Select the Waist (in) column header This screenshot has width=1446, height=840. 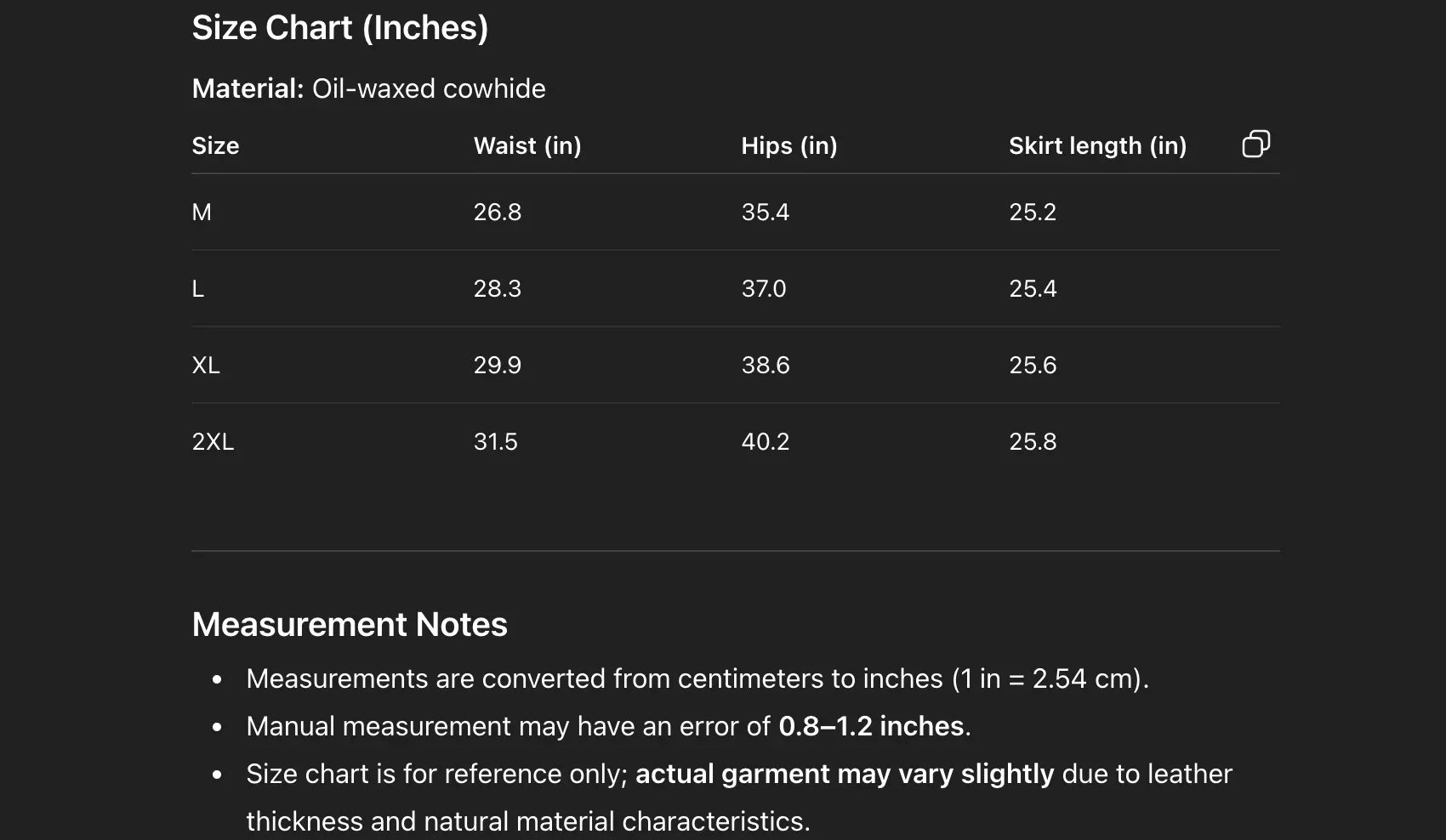point(527,146)
